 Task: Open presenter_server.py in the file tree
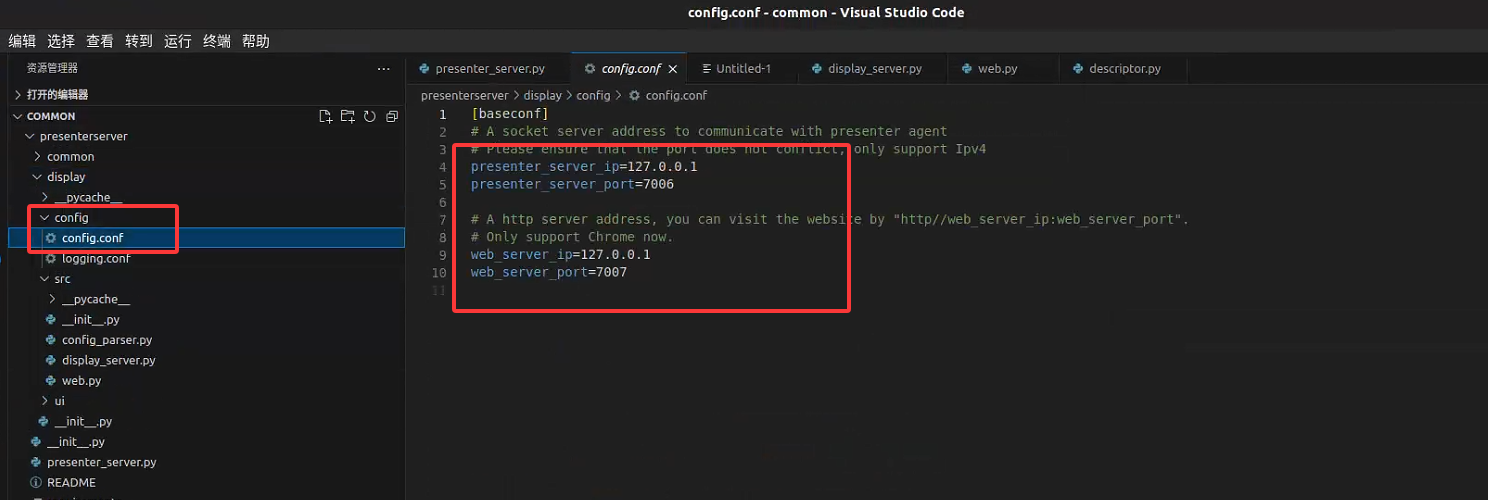pyautogui.click(x=206, y=462)
